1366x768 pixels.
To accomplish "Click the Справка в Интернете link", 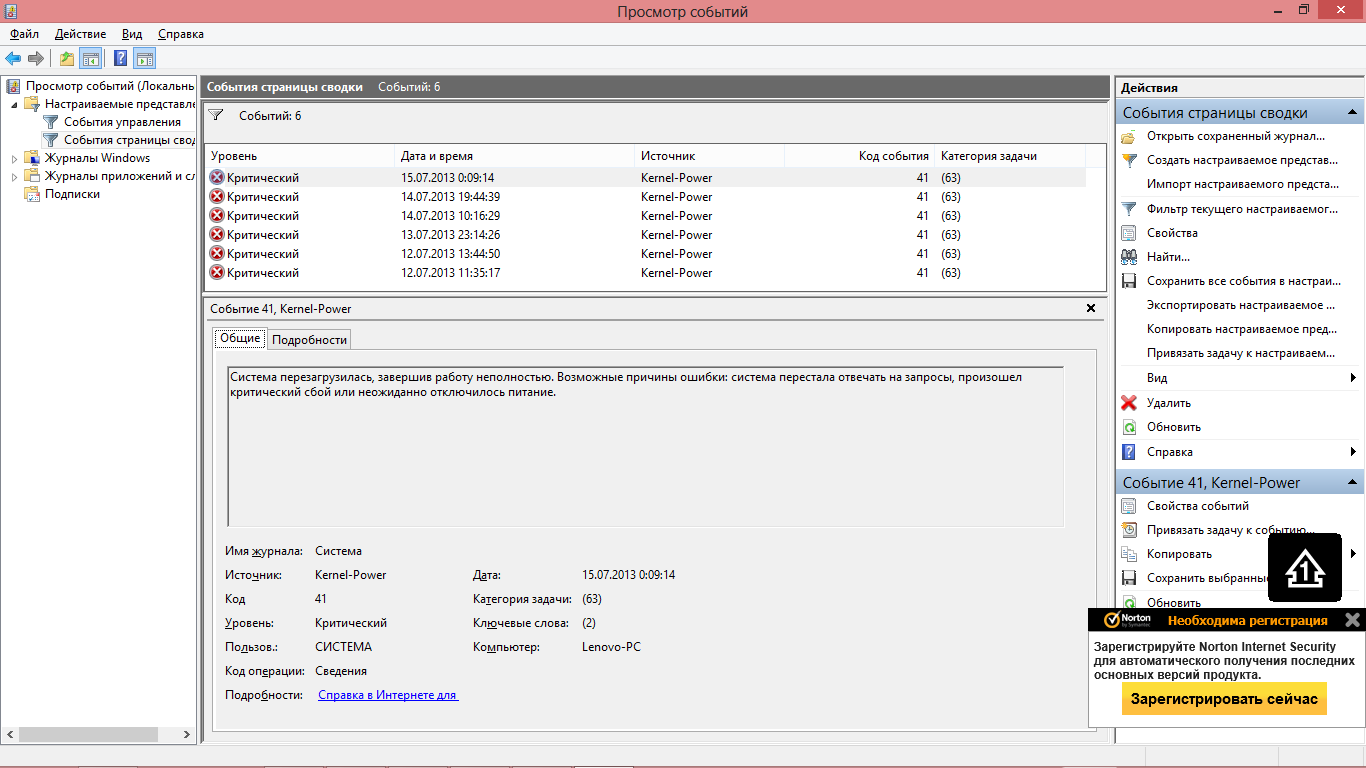I will tap(388, 695).
